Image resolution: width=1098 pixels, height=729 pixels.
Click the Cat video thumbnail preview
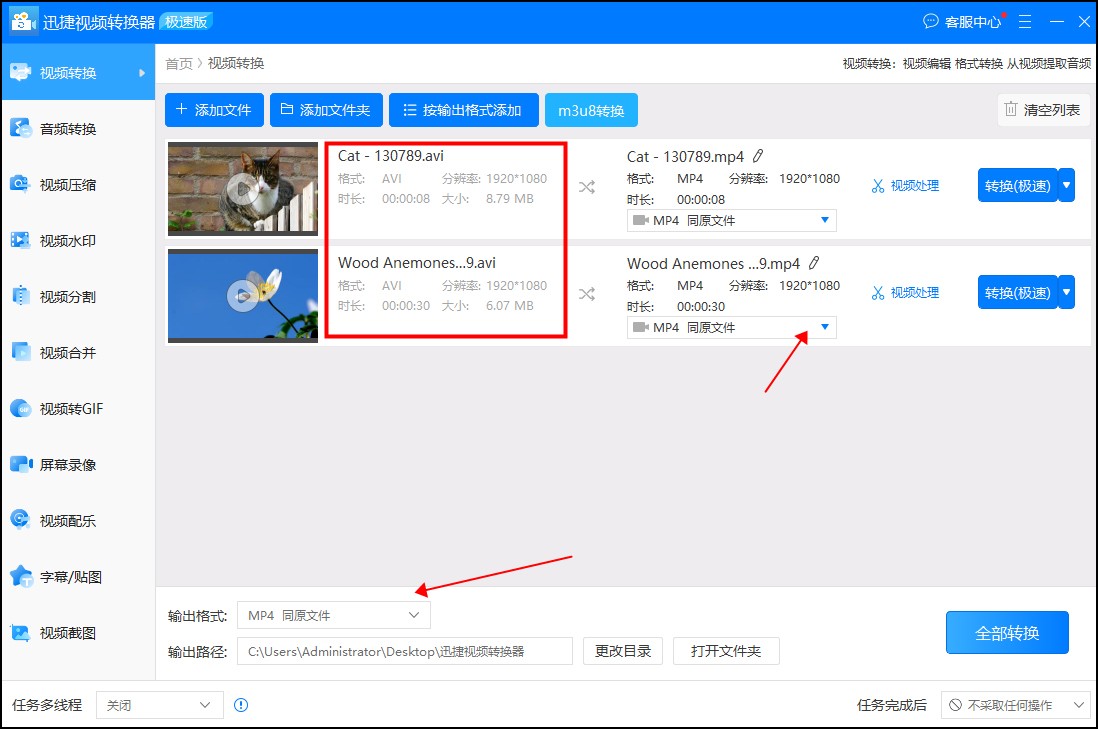point(242,188)
